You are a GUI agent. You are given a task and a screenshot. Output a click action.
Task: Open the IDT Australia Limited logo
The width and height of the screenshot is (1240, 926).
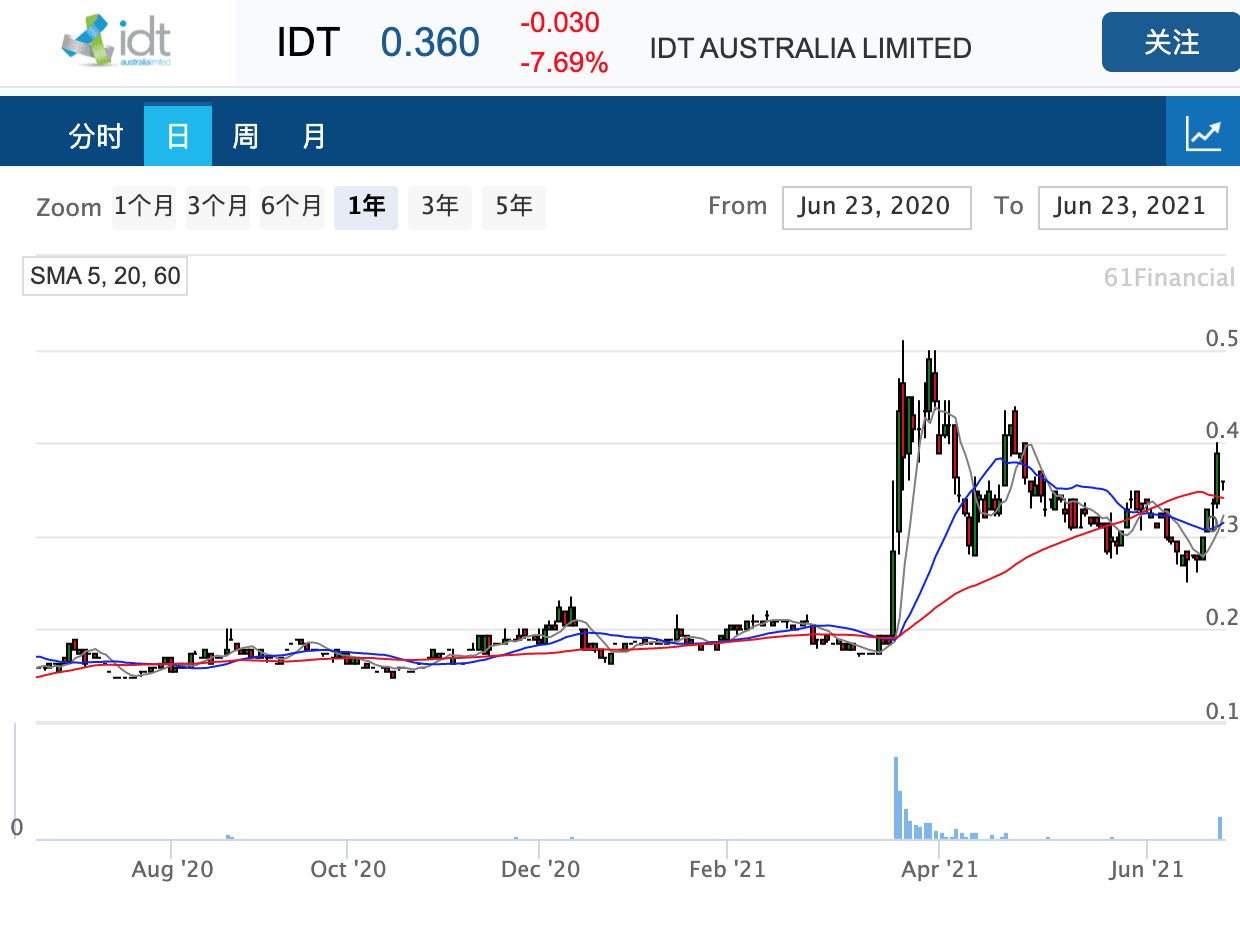click(117, 42)
